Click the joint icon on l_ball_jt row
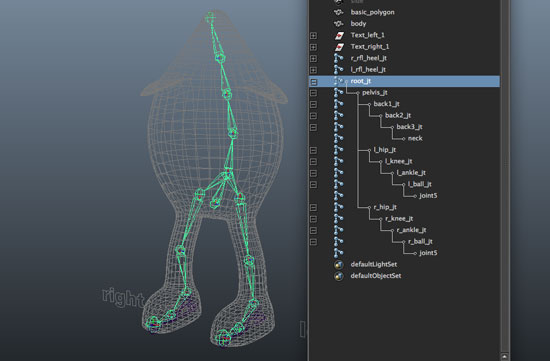This screenshot has width=550, height=361. point(338,185)
